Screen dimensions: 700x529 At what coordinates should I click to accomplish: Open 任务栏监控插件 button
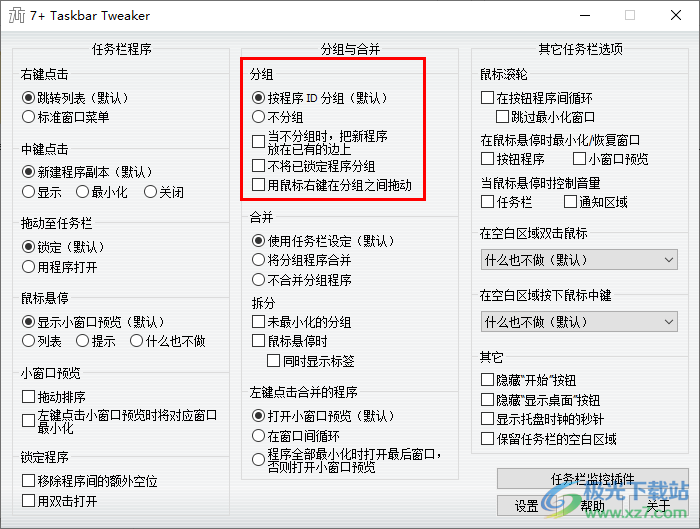tap(593, 479)
